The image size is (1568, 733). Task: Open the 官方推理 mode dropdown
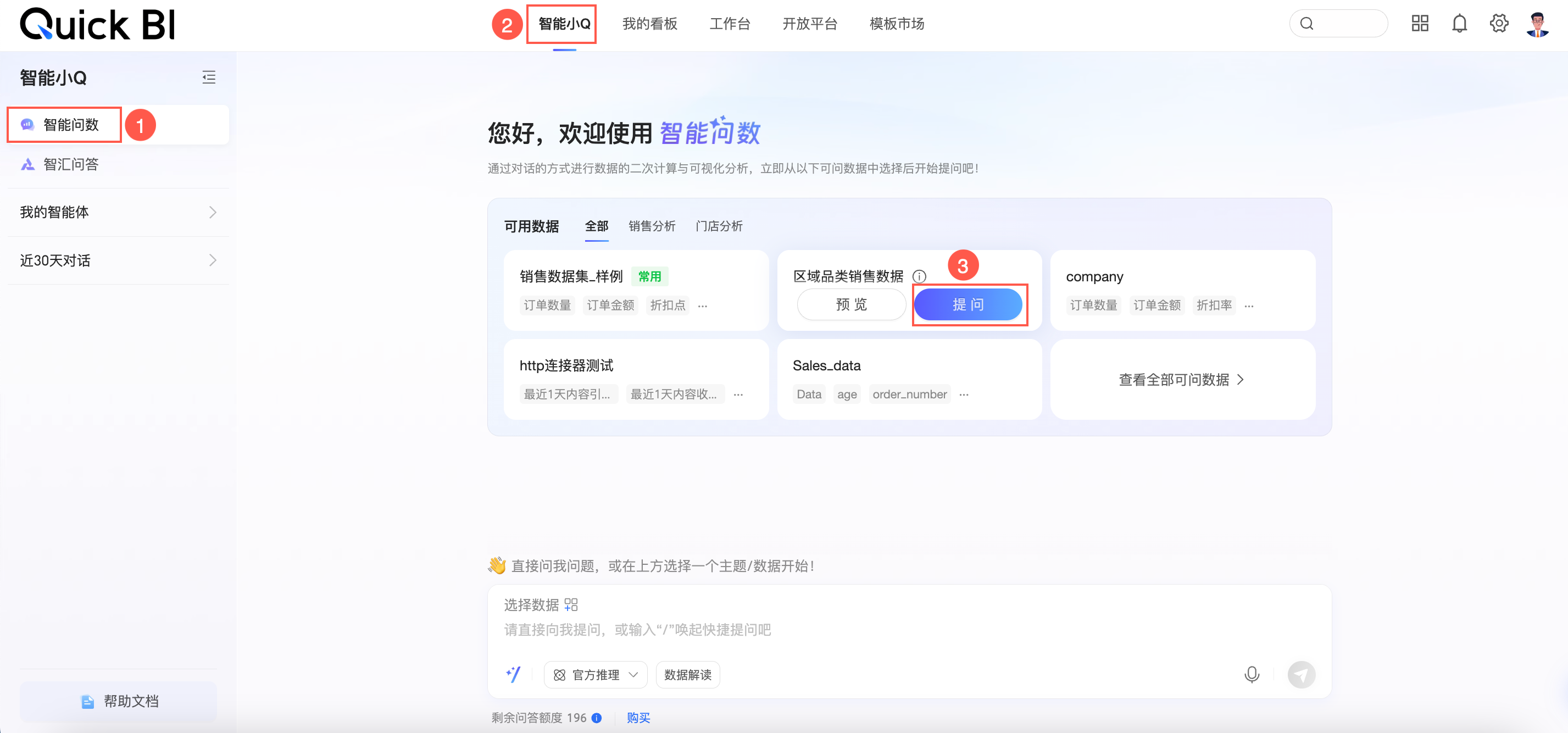point(596,675)
